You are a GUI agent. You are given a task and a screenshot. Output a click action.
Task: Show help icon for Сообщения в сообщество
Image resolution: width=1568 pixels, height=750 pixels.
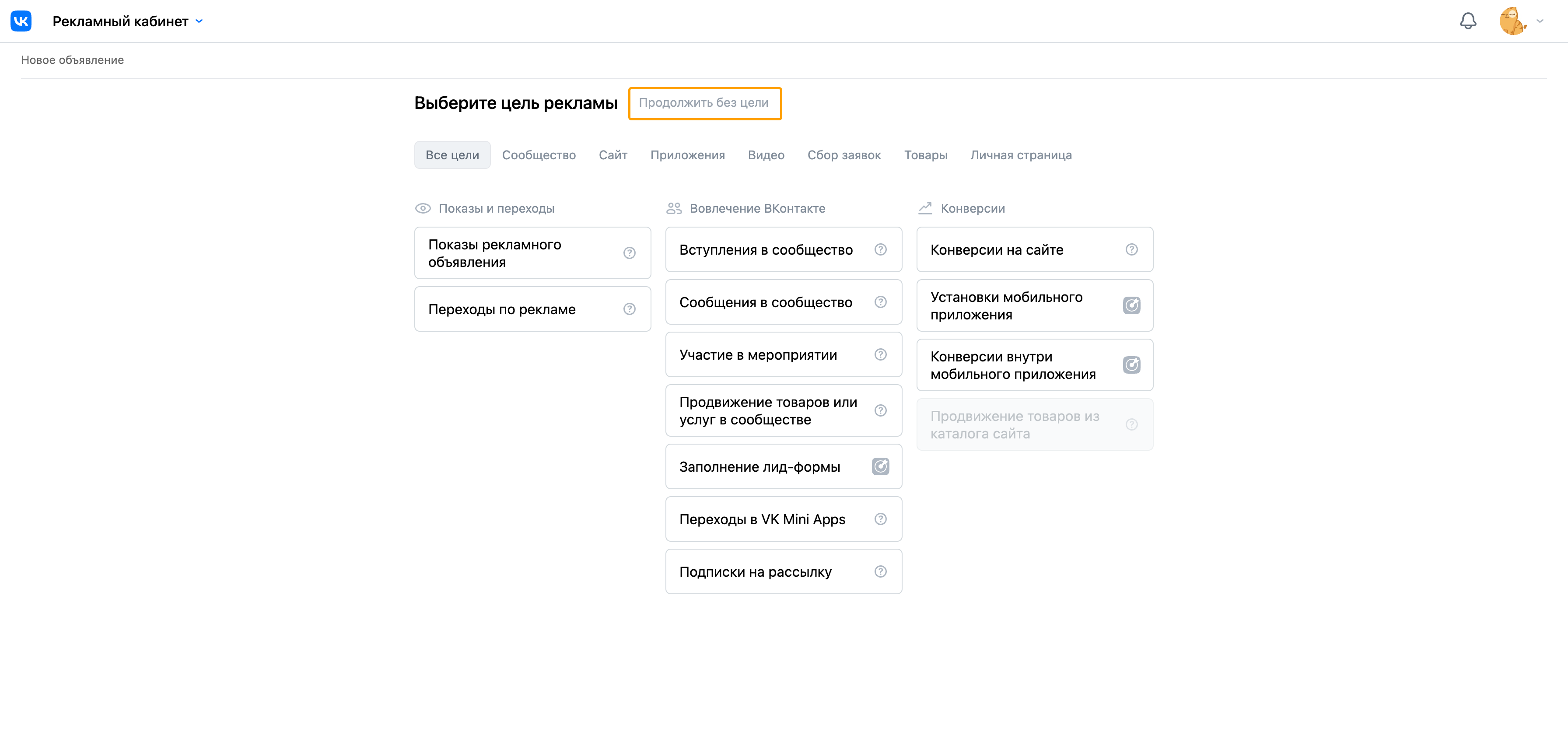tap(880, 302)
